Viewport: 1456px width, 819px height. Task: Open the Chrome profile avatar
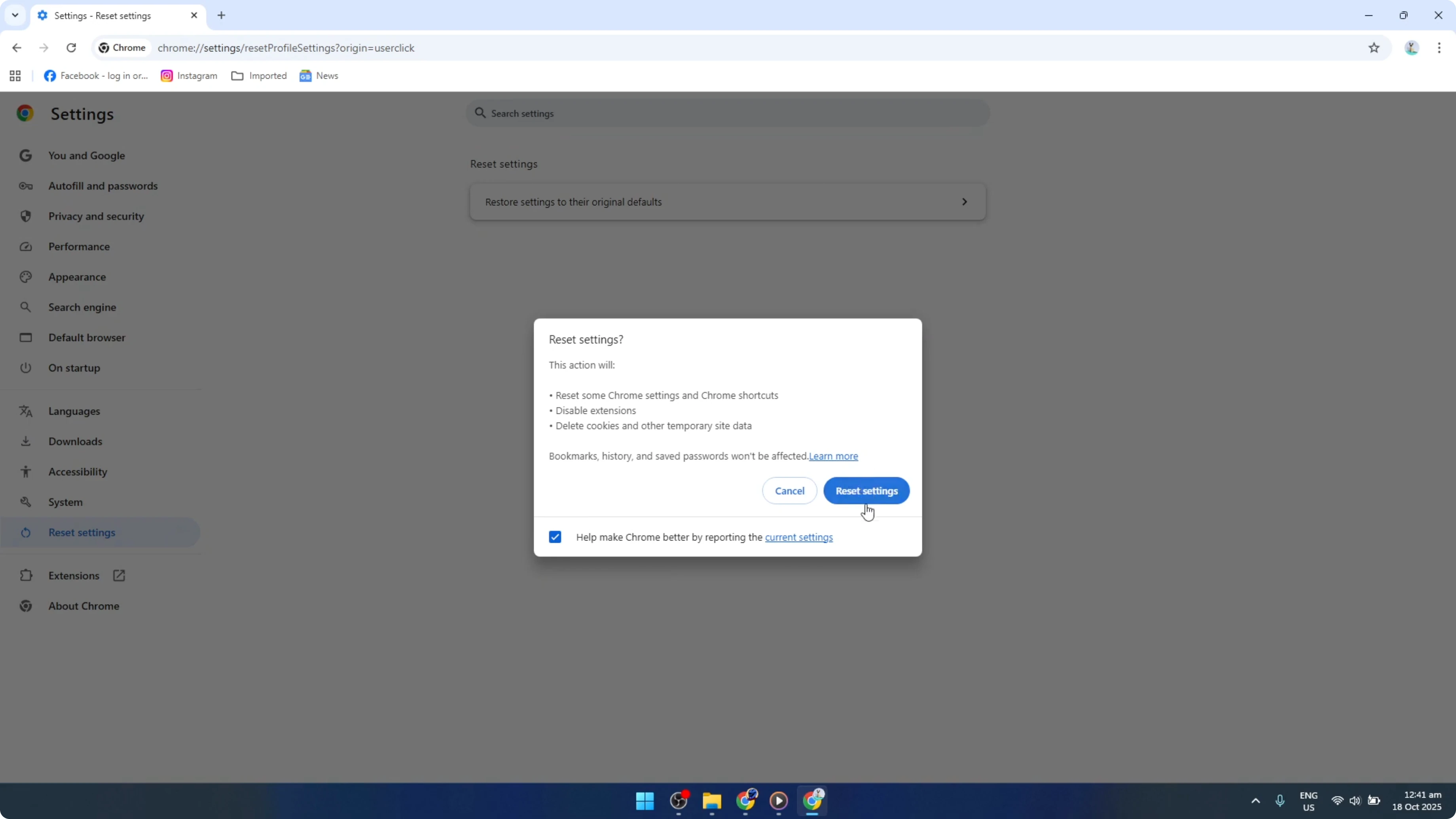(x=1411, y=47)
